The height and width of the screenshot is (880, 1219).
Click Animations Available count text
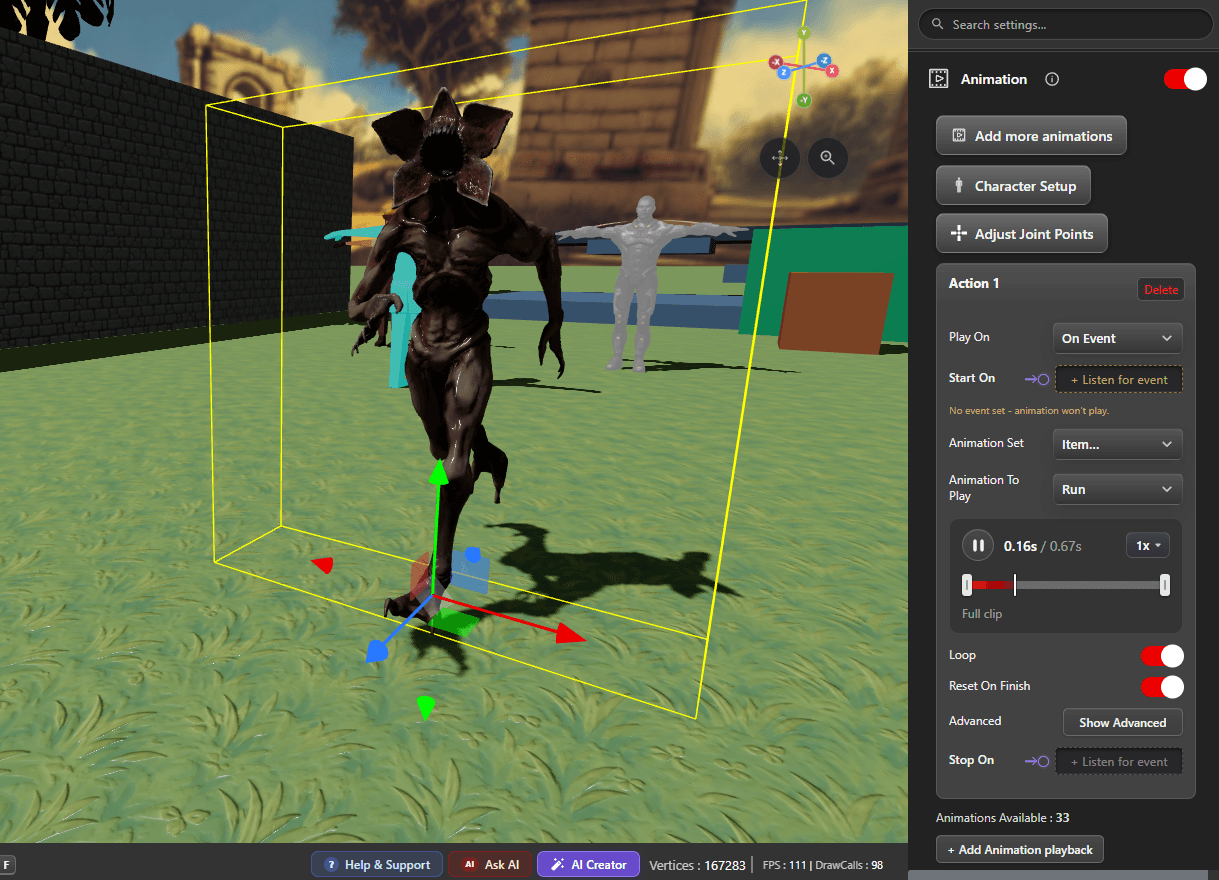[1002, 818]
